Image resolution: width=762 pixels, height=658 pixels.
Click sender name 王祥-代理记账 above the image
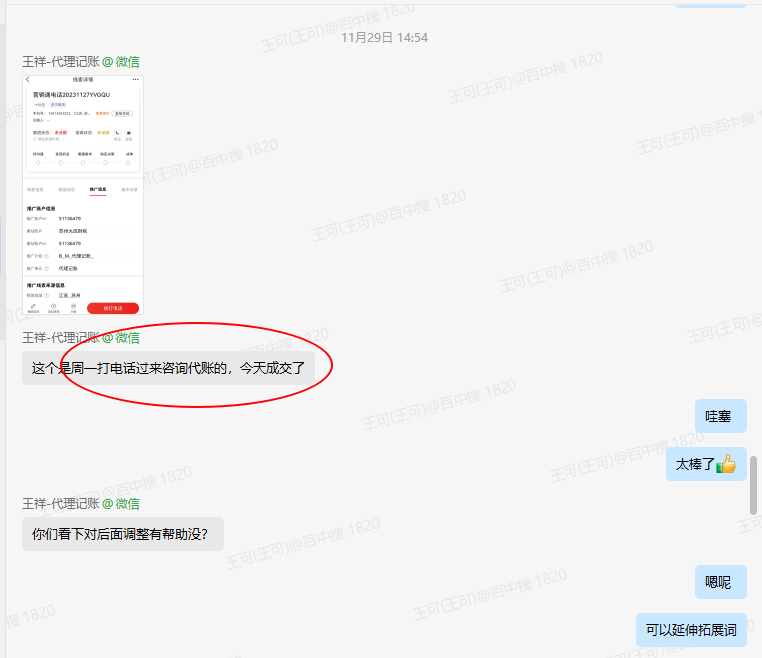tap(61, 62)
